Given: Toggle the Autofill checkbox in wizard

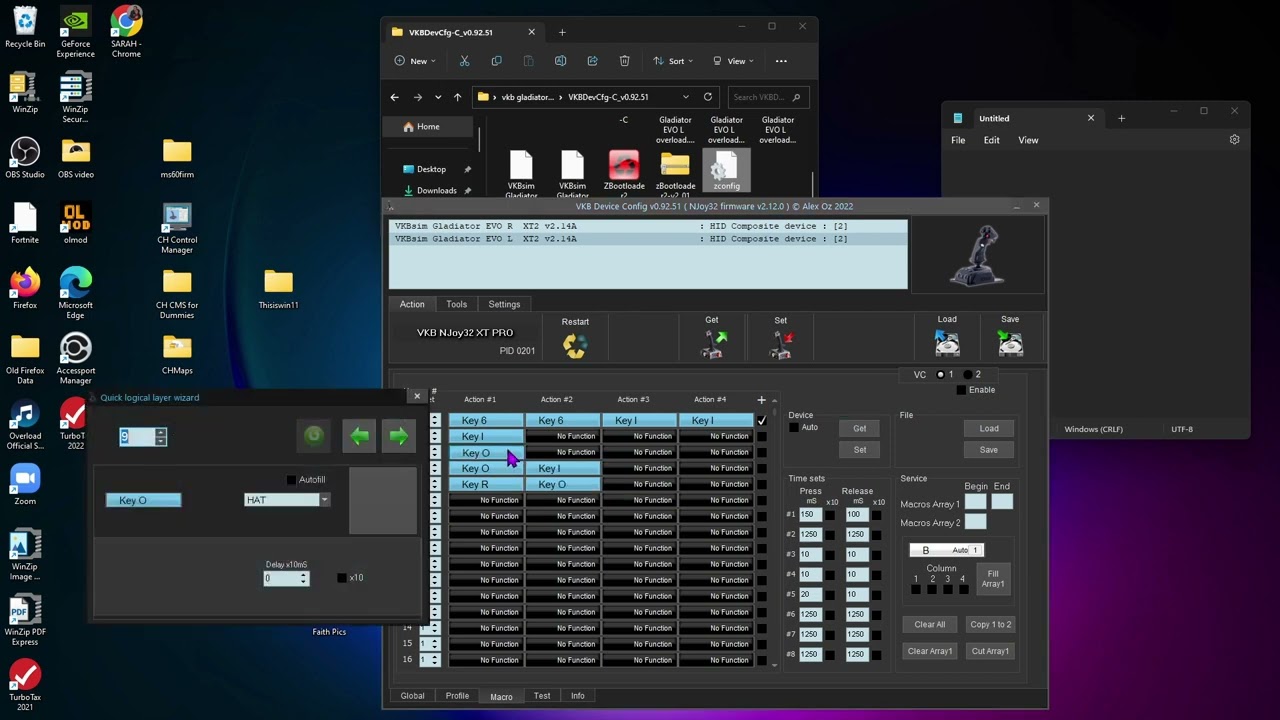Looking at the screenshot, I should tap(291, 480).
